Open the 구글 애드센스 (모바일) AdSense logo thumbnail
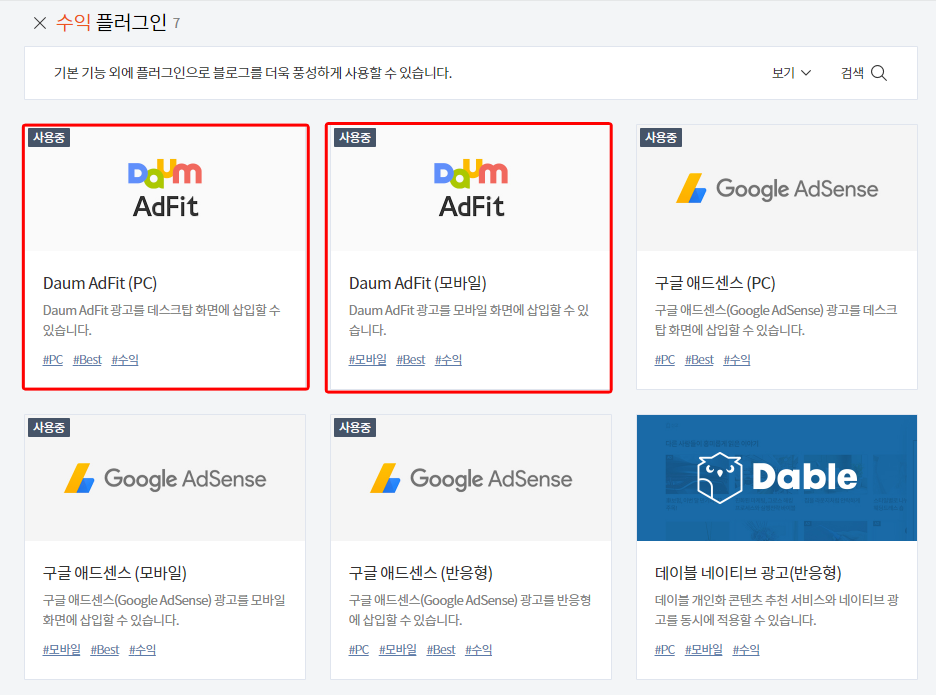This screenshot has height=695, width=936. tap(165, 478)
